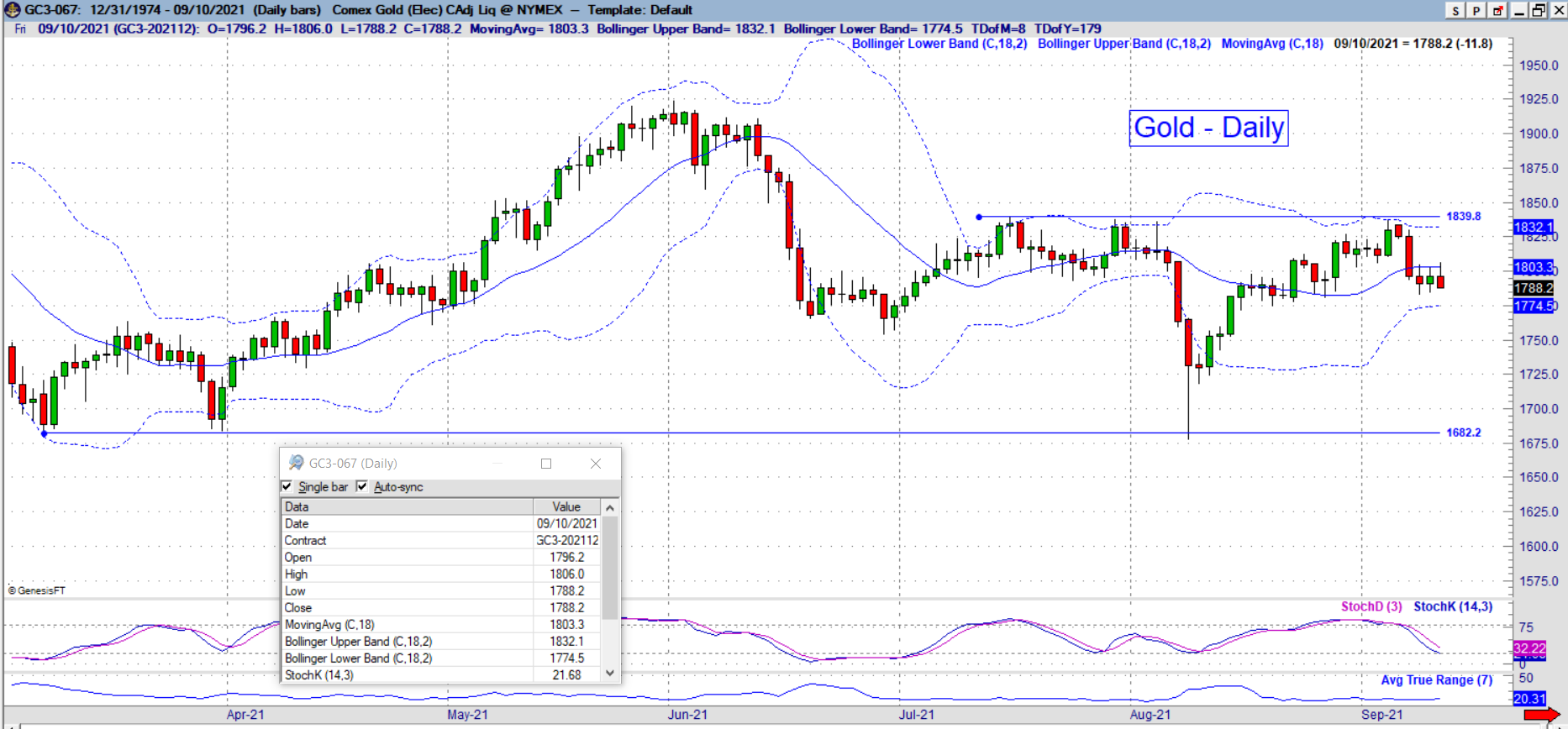The width and height of the screenshot is (1568, 729).
Task: Click the Gold - Daily text annotation box
Action: [1208, 128]
